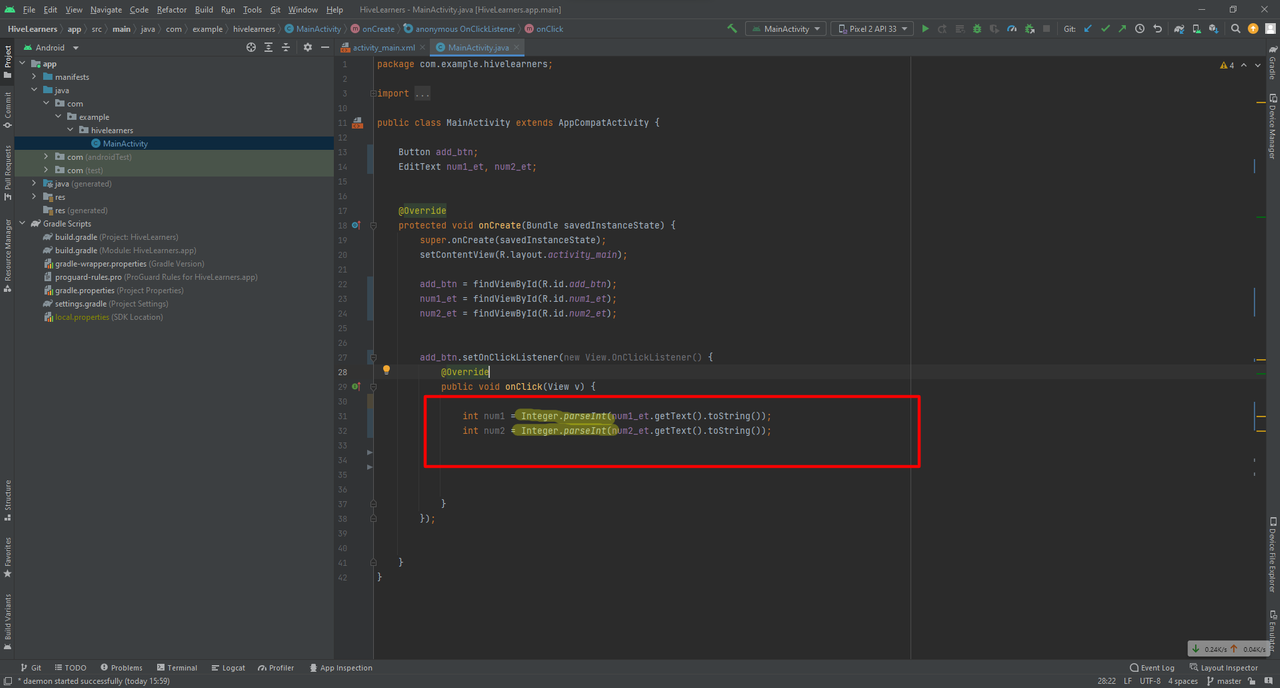Open the MainActivity run configuration dropdown
1280x688 pixels.
coord(785,29)
